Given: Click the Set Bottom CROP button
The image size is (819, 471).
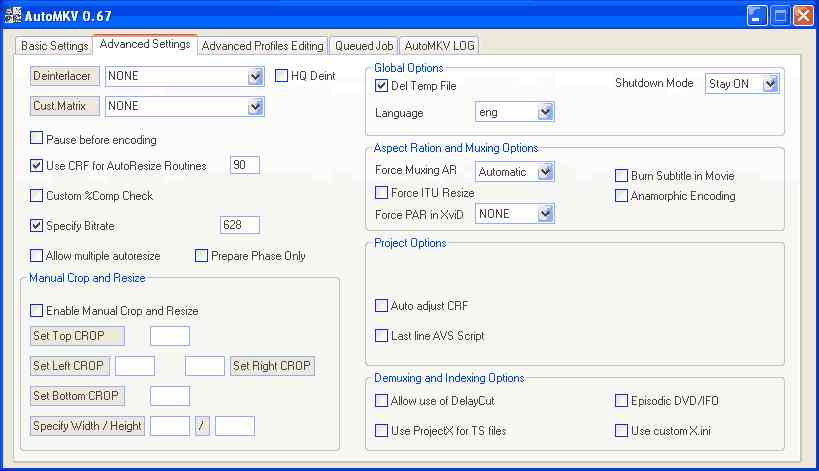Looking at the screenshot, I should 77,396.
